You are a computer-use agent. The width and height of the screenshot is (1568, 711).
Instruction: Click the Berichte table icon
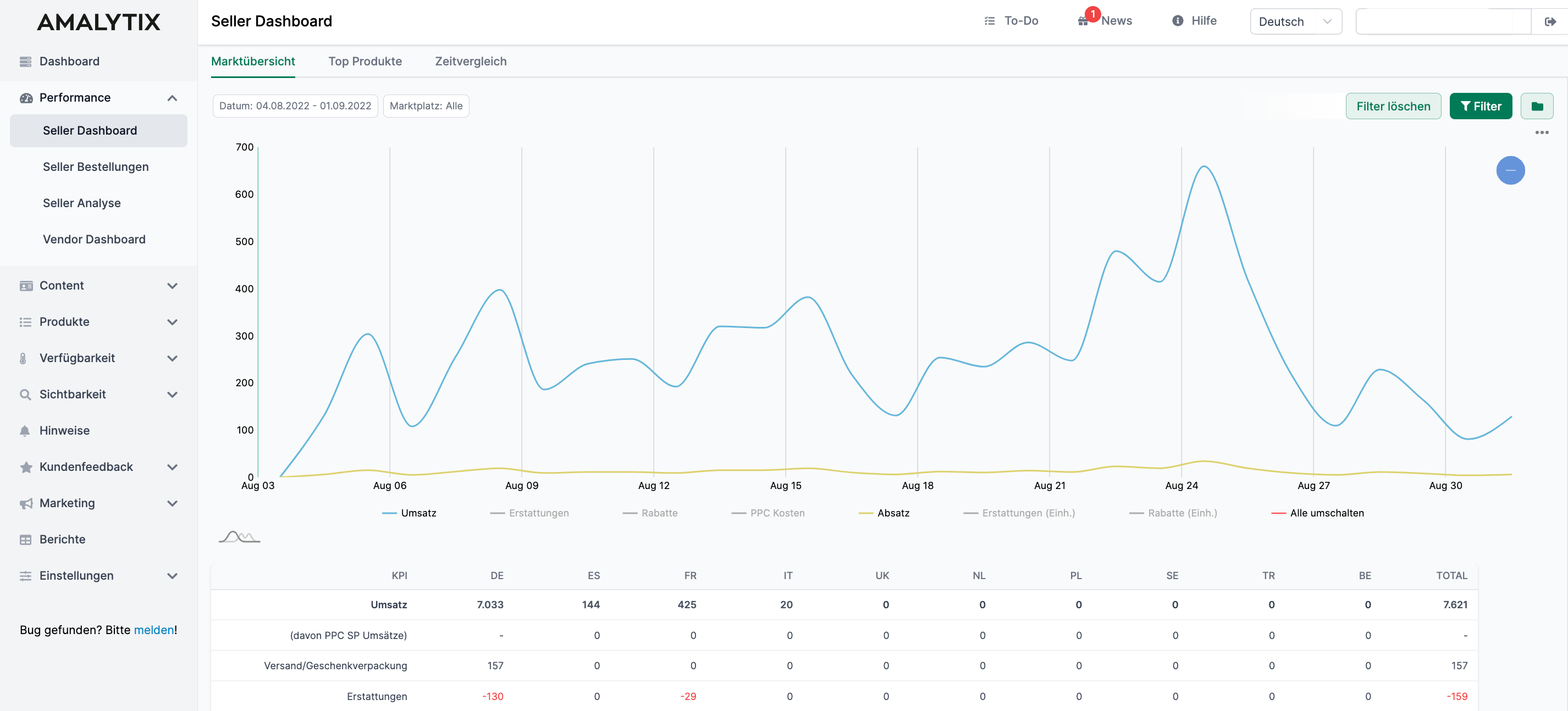25,540
